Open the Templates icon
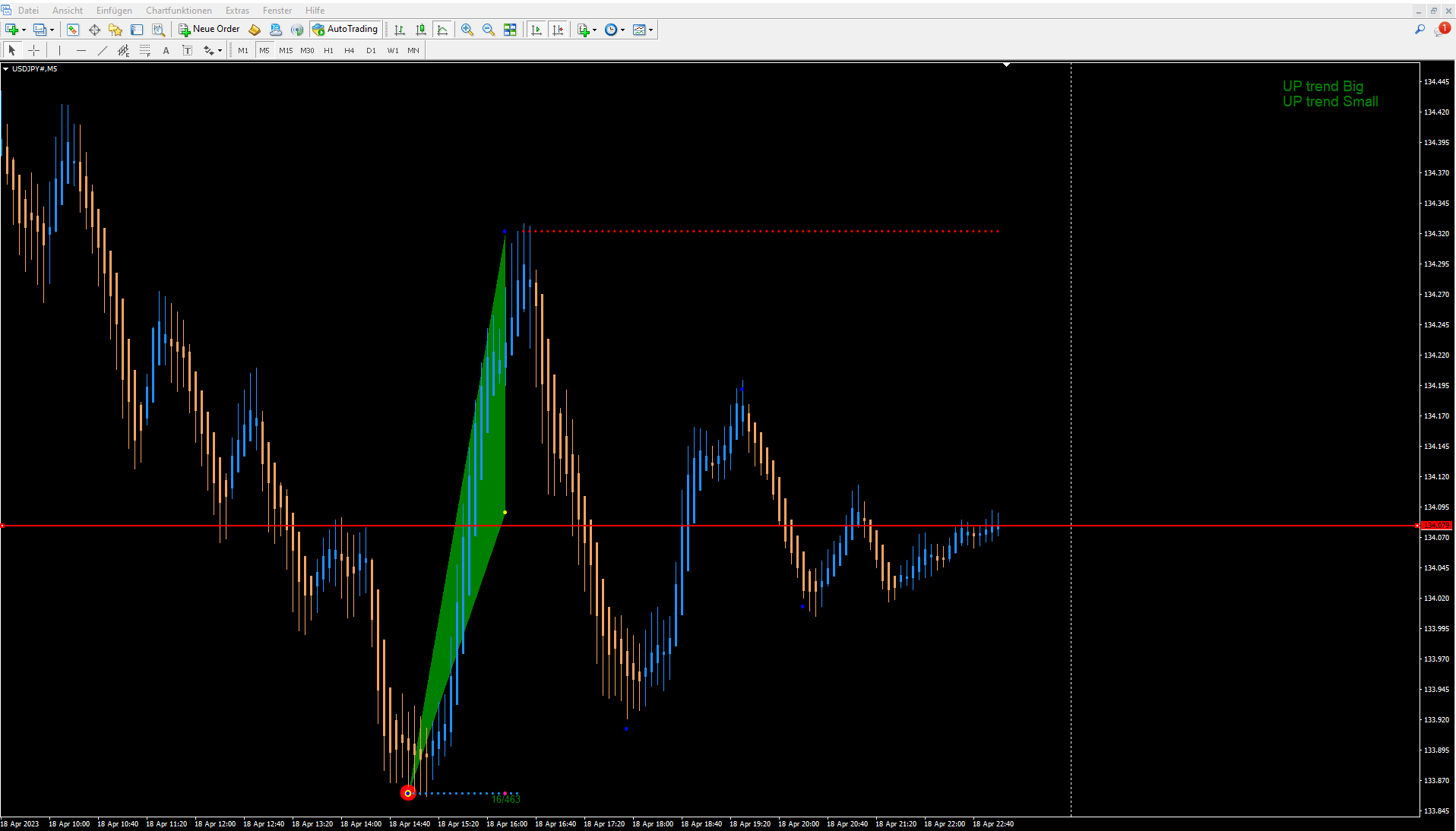Screen dimensions: 1456x831 tap(639, 30)
